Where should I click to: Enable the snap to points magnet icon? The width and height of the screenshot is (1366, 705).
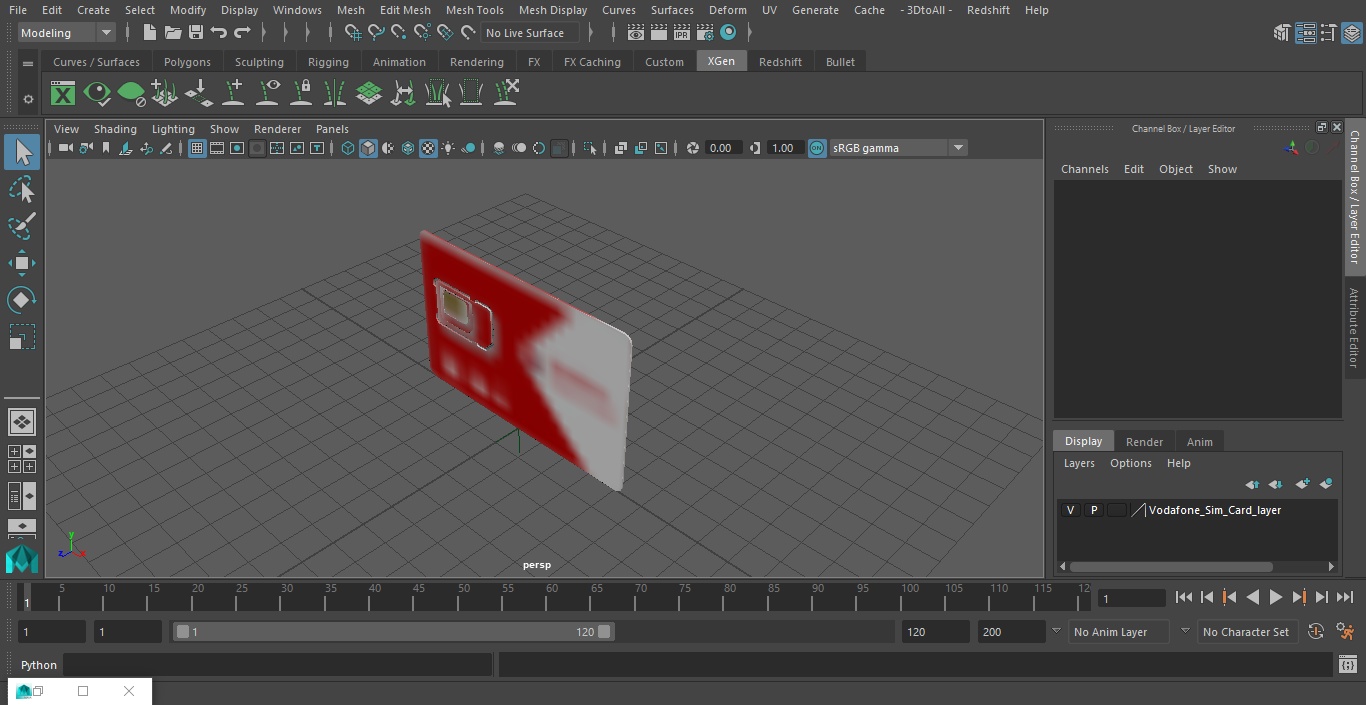pos(398,33)
